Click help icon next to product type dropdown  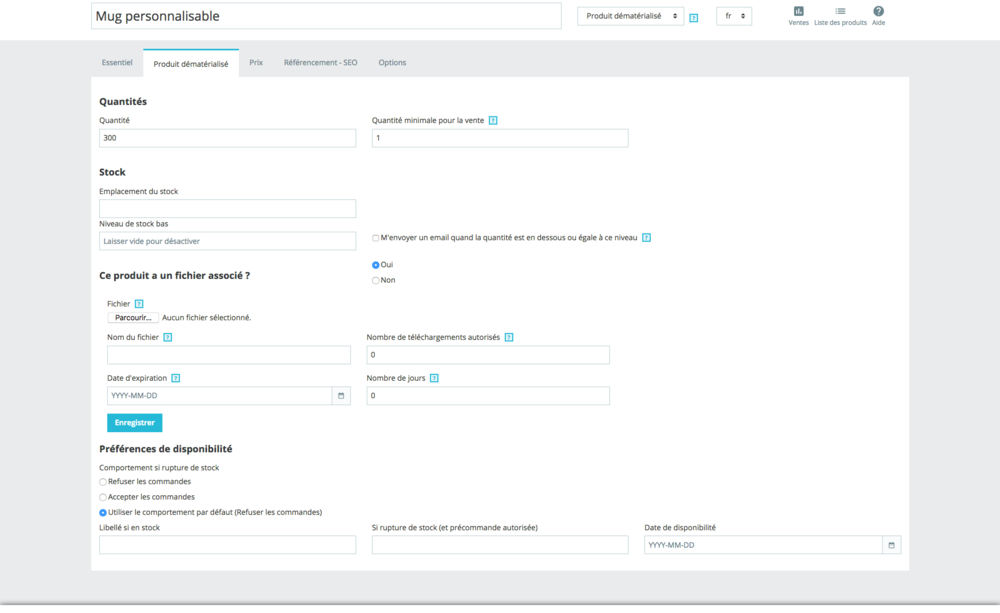point(693,18)
